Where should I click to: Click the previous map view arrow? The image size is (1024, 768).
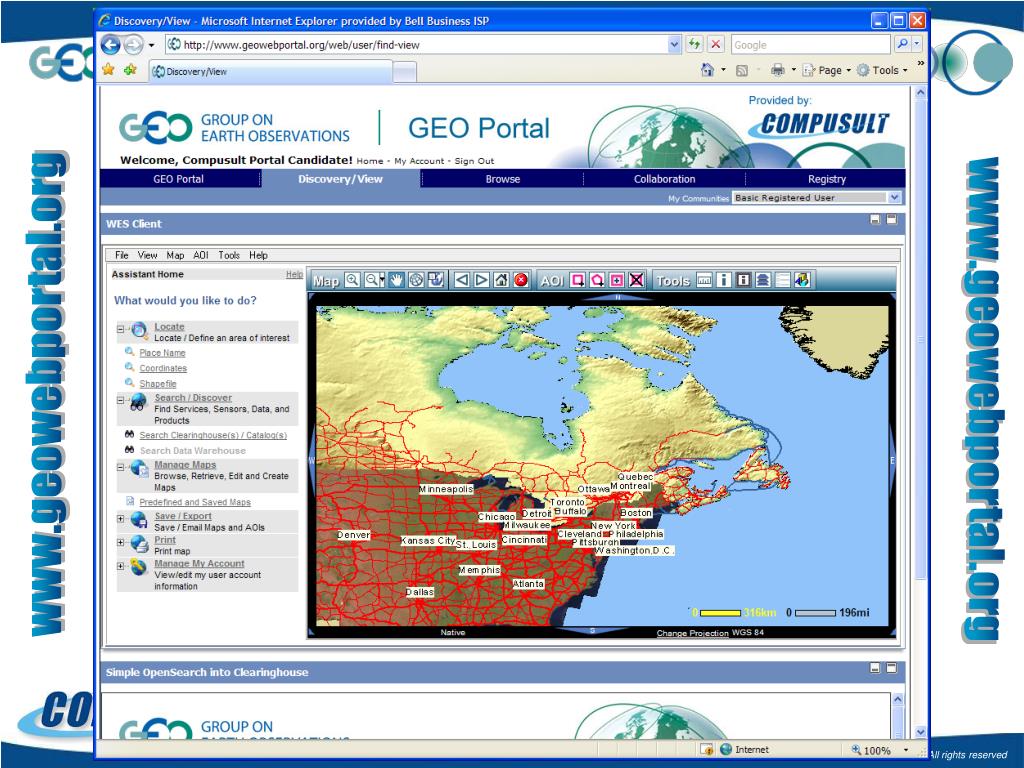(x=462, y=280)
